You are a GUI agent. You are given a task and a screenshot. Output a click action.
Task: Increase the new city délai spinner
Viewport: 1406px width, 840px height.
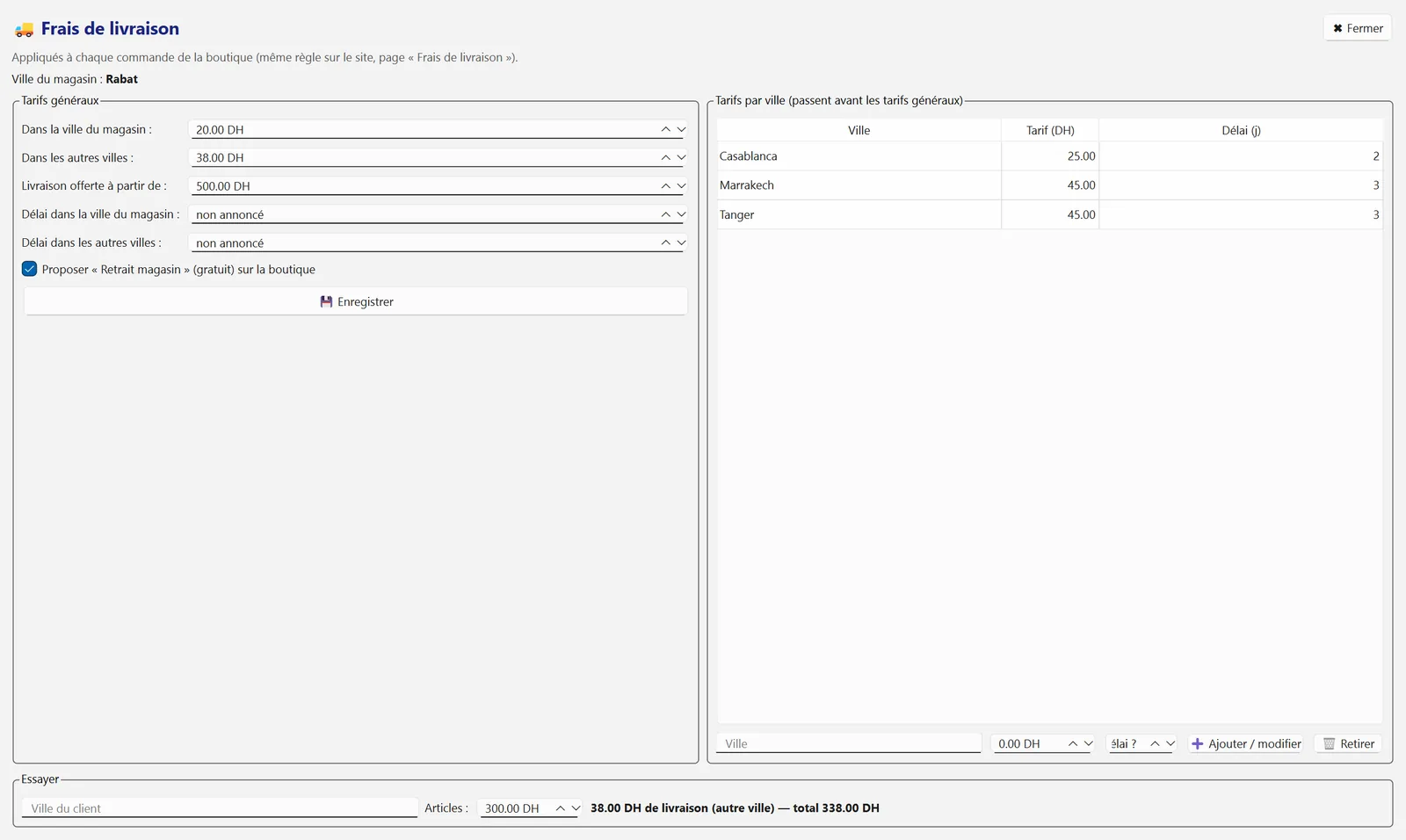[x=1155, y=743]
